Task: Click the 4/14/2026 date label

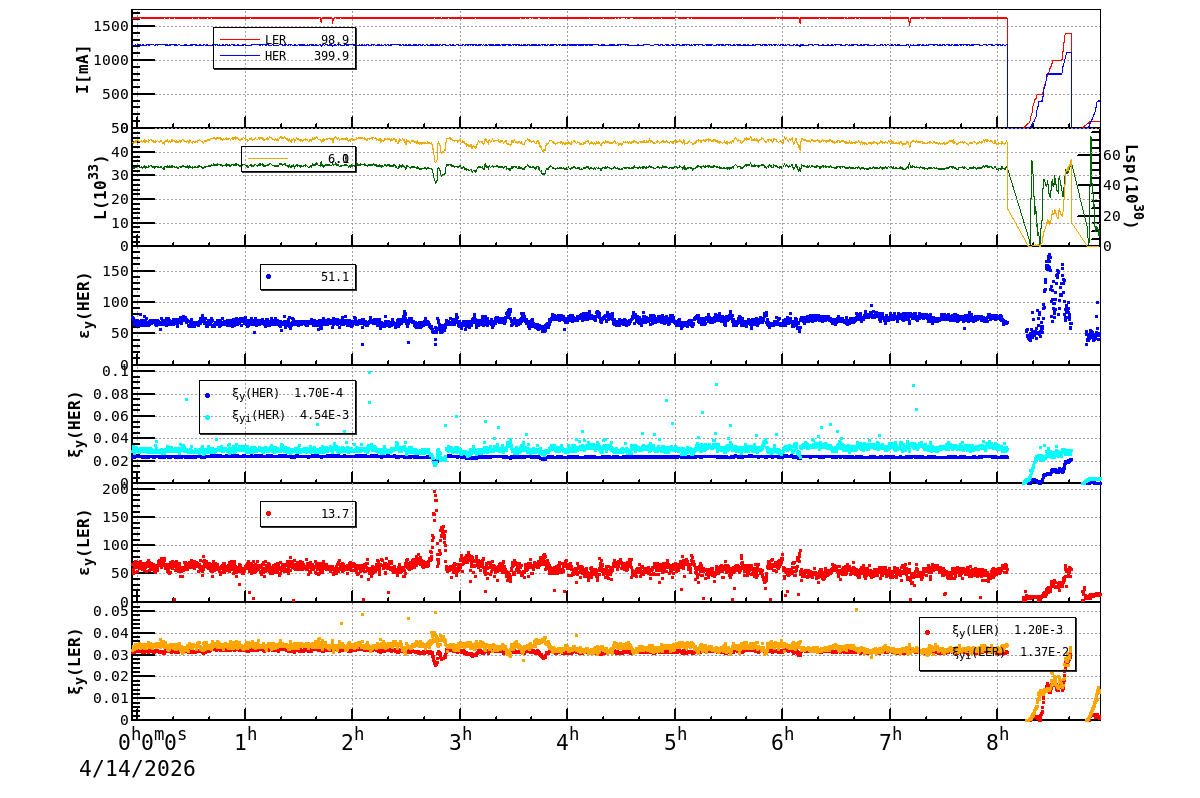Action: click(x=137, y=769)
